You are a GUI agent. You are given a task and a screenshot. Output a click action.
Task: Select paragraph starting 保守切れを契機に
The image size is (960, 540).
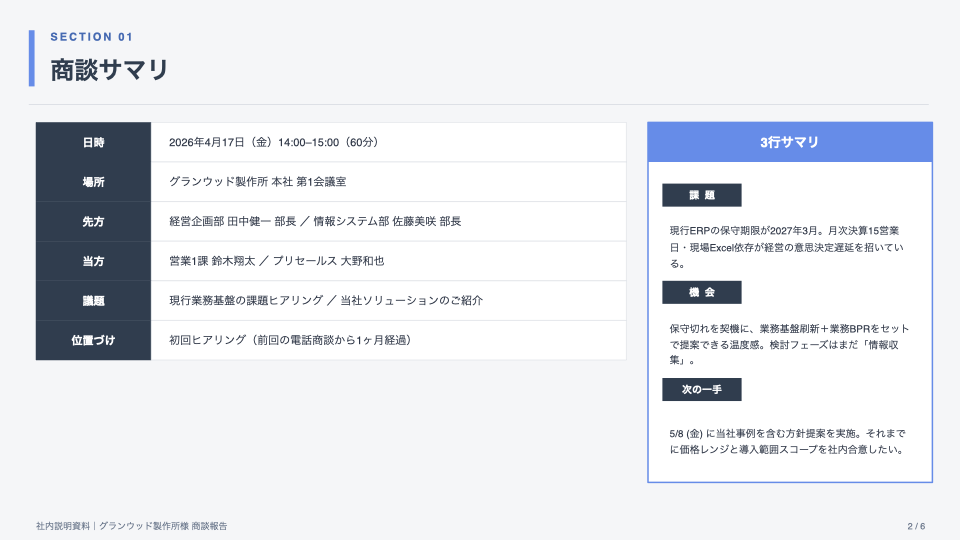pyautogui.click(x=789, y=345)
